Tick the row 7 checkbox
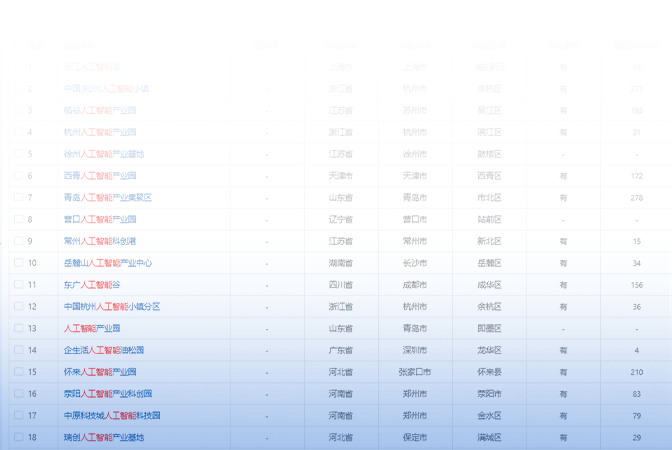The image size is (672, 450). click(x=18, y=197)
